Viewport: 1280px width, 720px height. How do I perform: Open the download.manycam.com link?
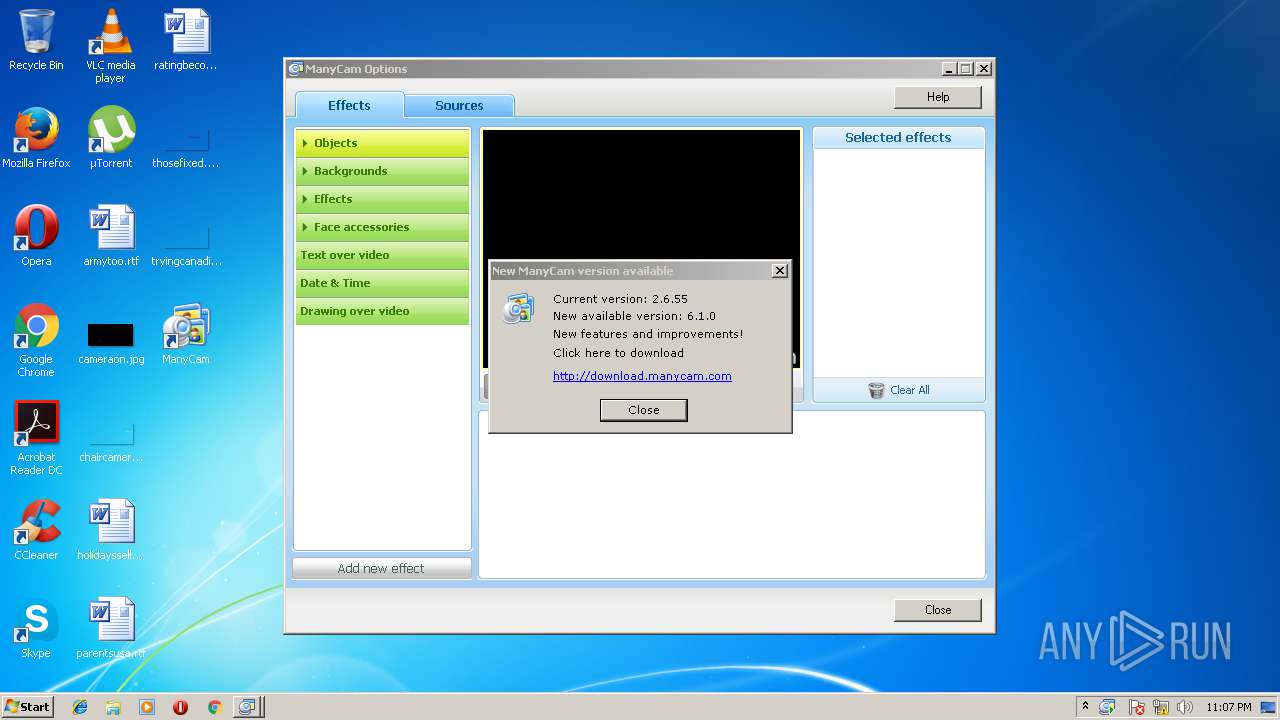(642, 376)
